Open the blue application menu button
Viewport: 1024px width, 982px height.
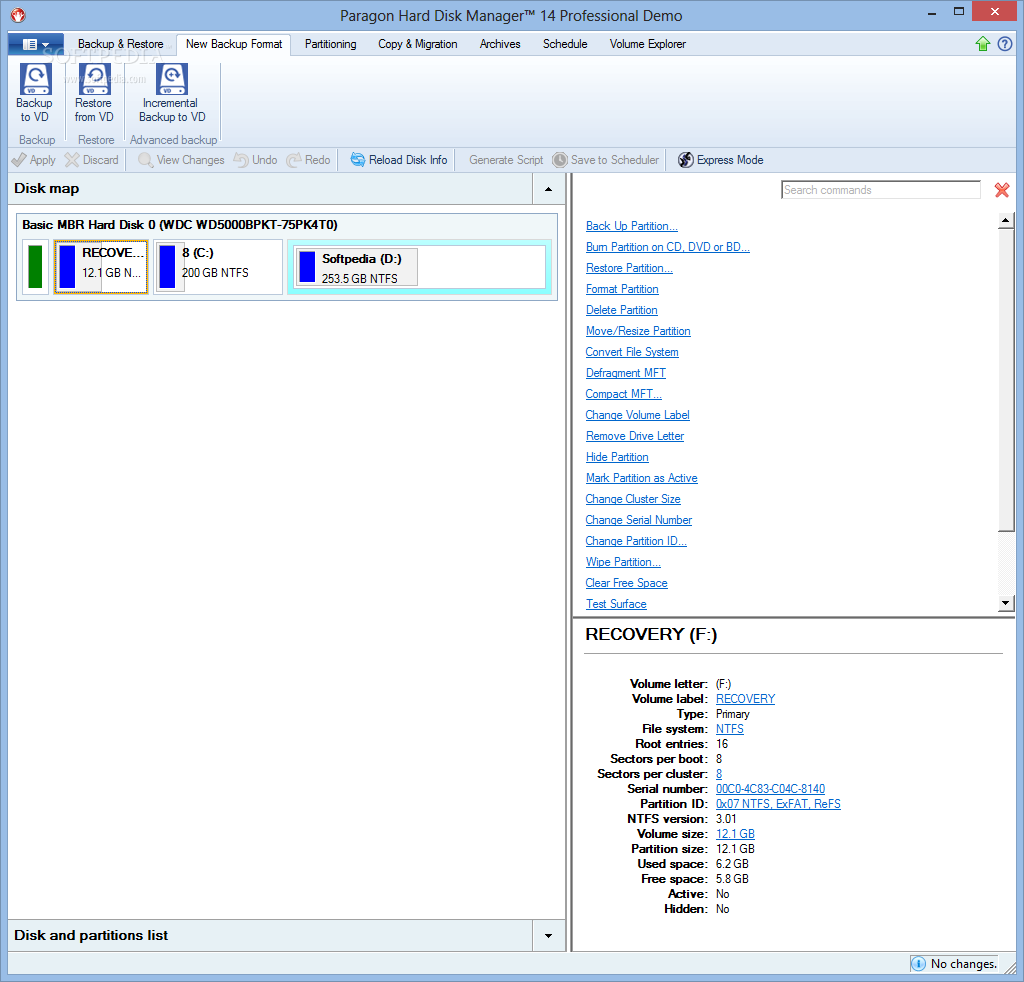point(36,44)
